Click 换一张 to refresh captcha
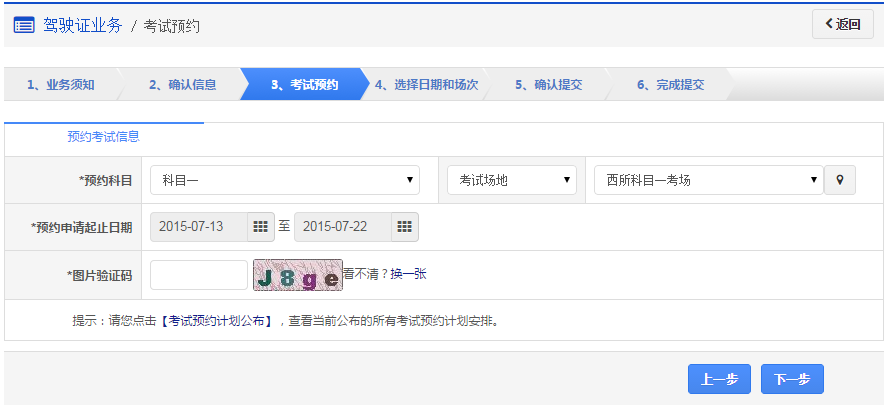The image size is (888, 405). tap(408, 273)
